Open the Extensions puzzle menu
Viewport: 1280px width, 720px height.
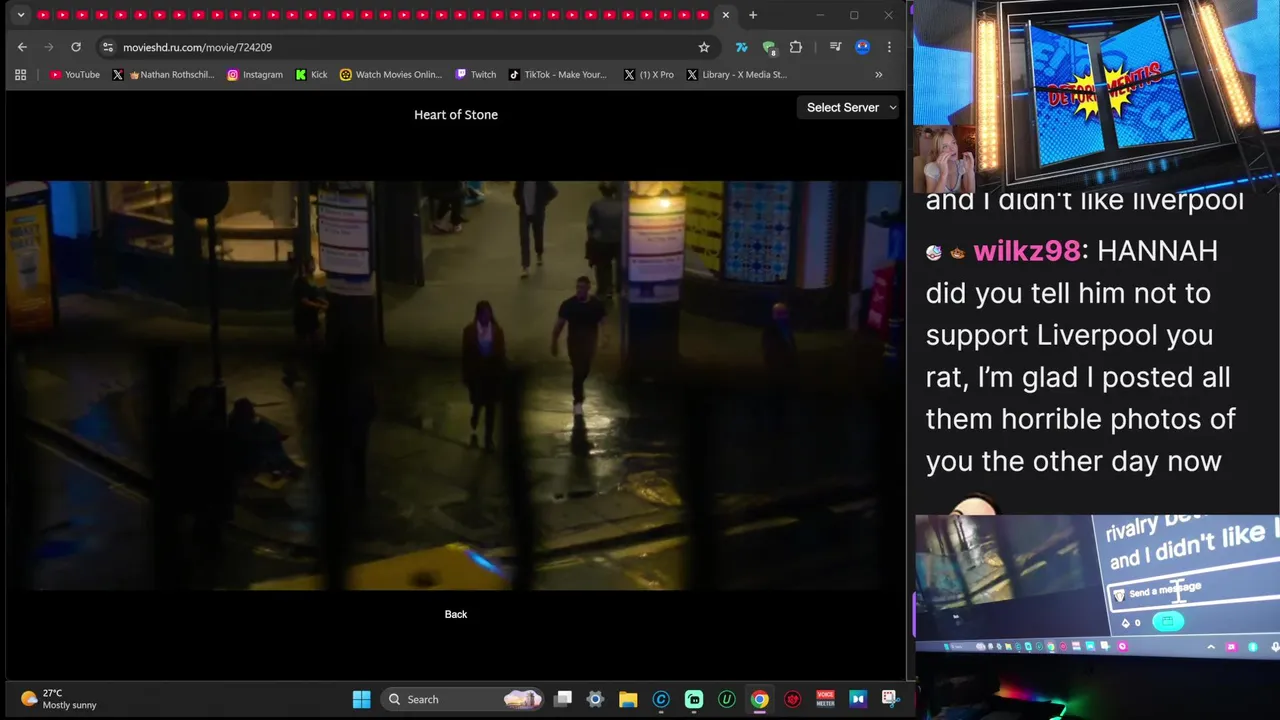tap(796, 47)
